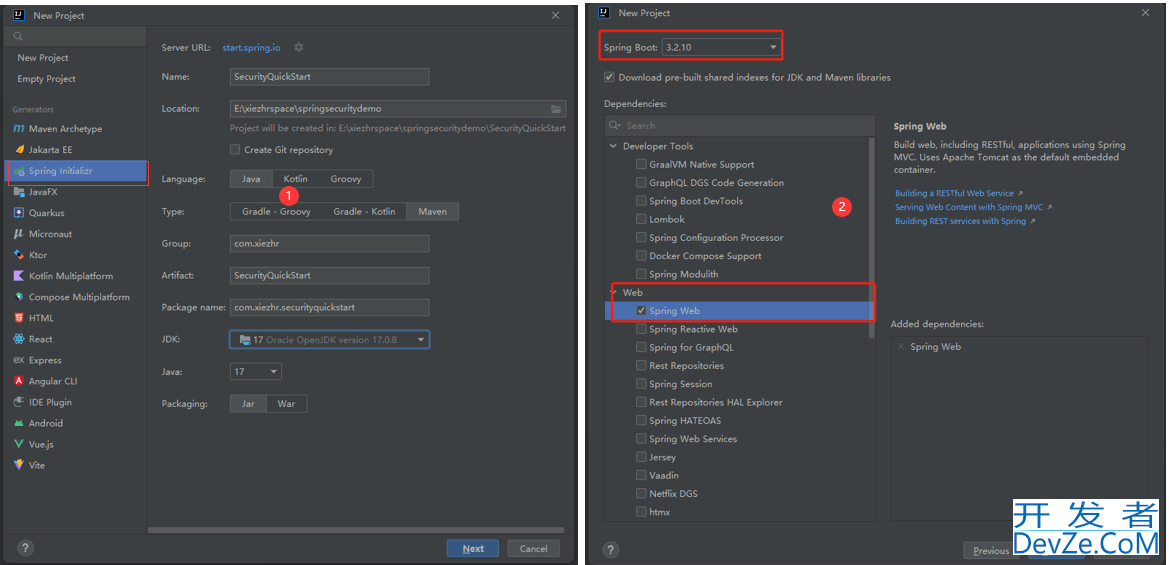Select the Compose Multiplatform generator

point(79,297)
